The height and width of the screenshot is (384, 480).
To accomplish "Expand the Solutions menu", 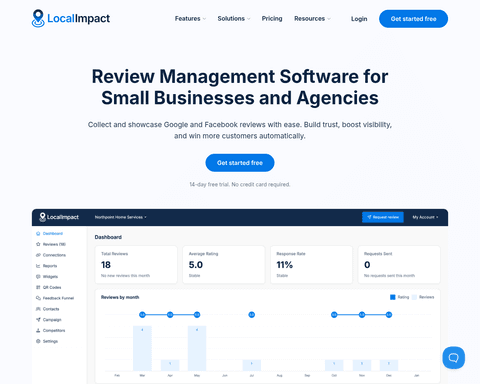I will tap(234, 19).
